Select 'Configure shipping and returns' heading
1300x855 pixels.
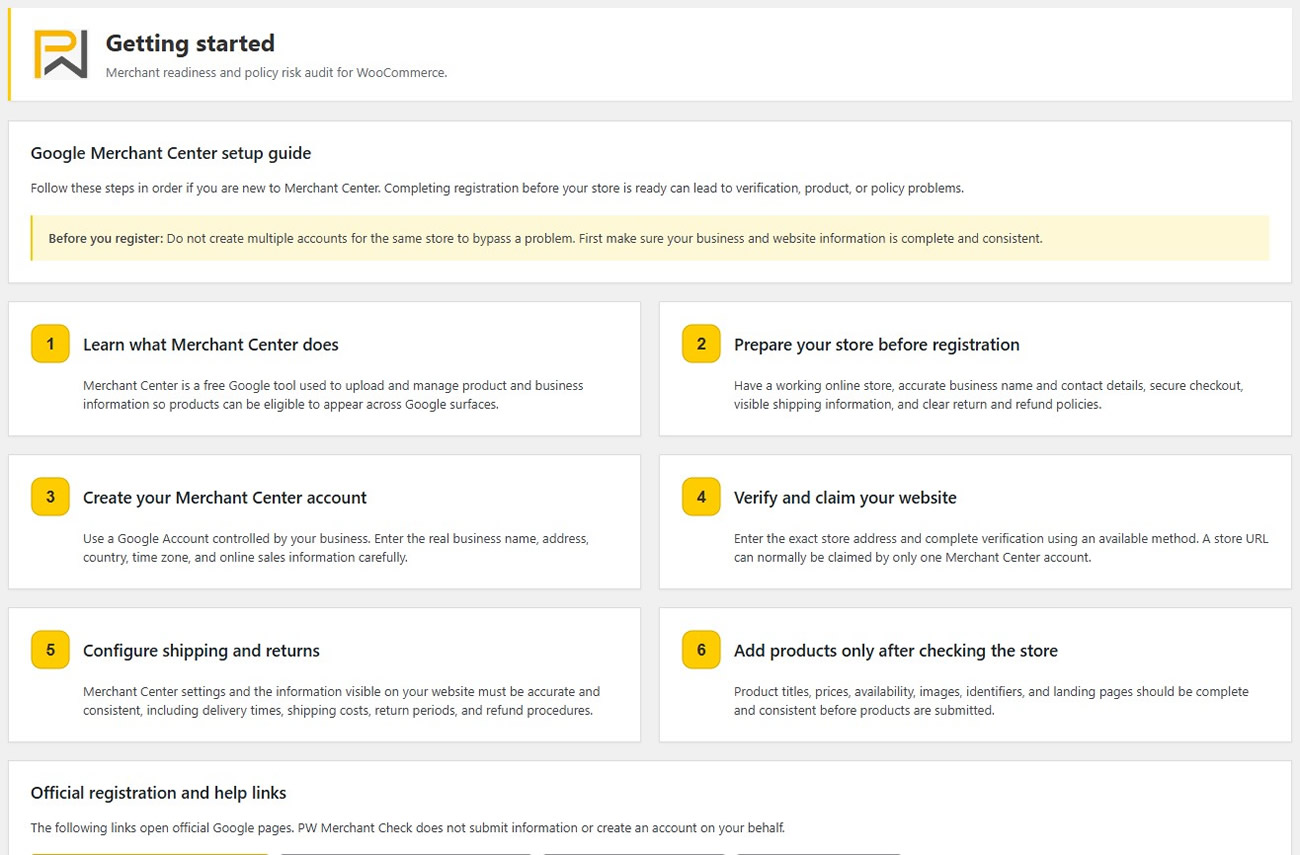[x=201, y=651]
